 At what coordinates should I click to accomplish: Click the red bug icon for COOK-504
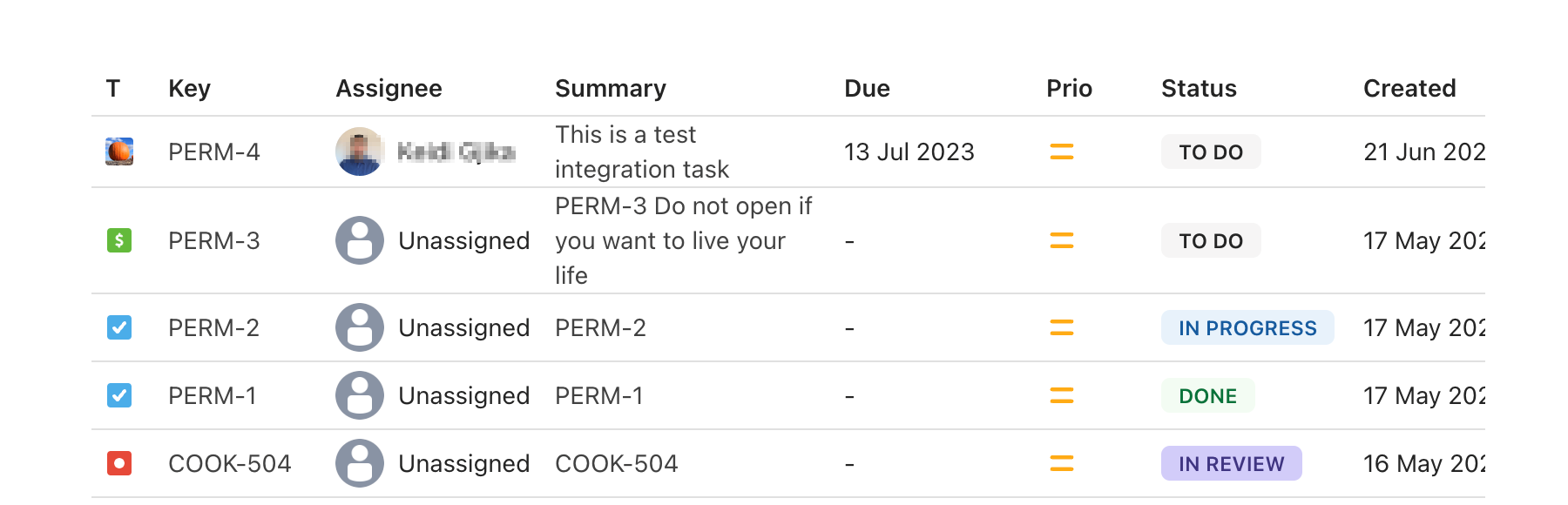pyautogui.click(x=119, y=463)
